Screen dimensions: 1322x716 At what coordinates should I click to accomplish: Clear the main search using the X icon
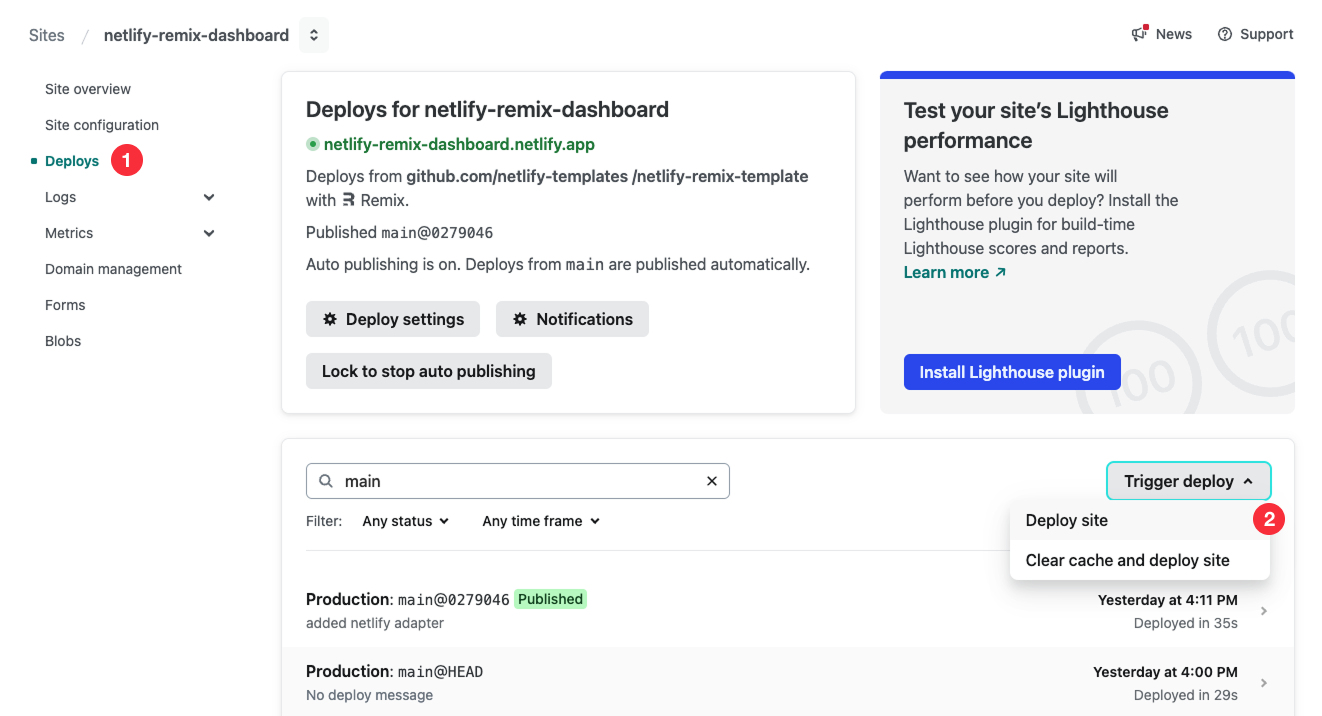coord(711,481)
